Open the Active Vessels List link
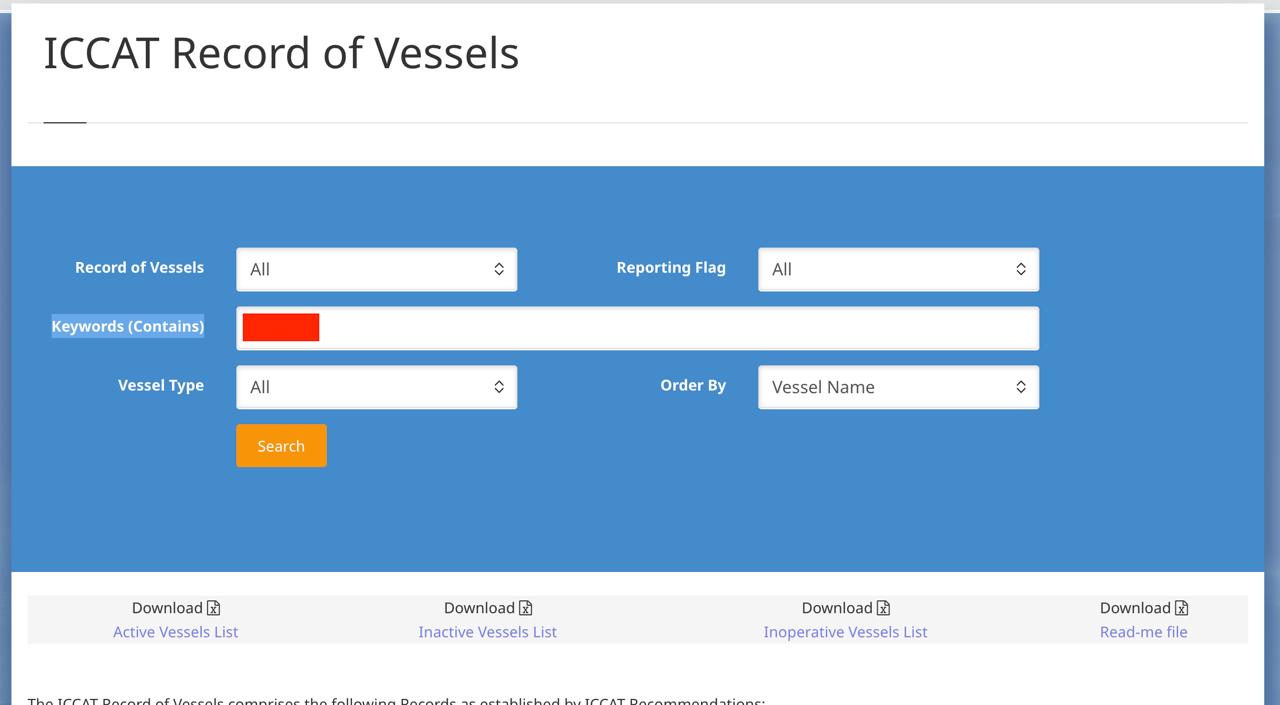Viewport: 1280px width, 705px height. (175, 632)
